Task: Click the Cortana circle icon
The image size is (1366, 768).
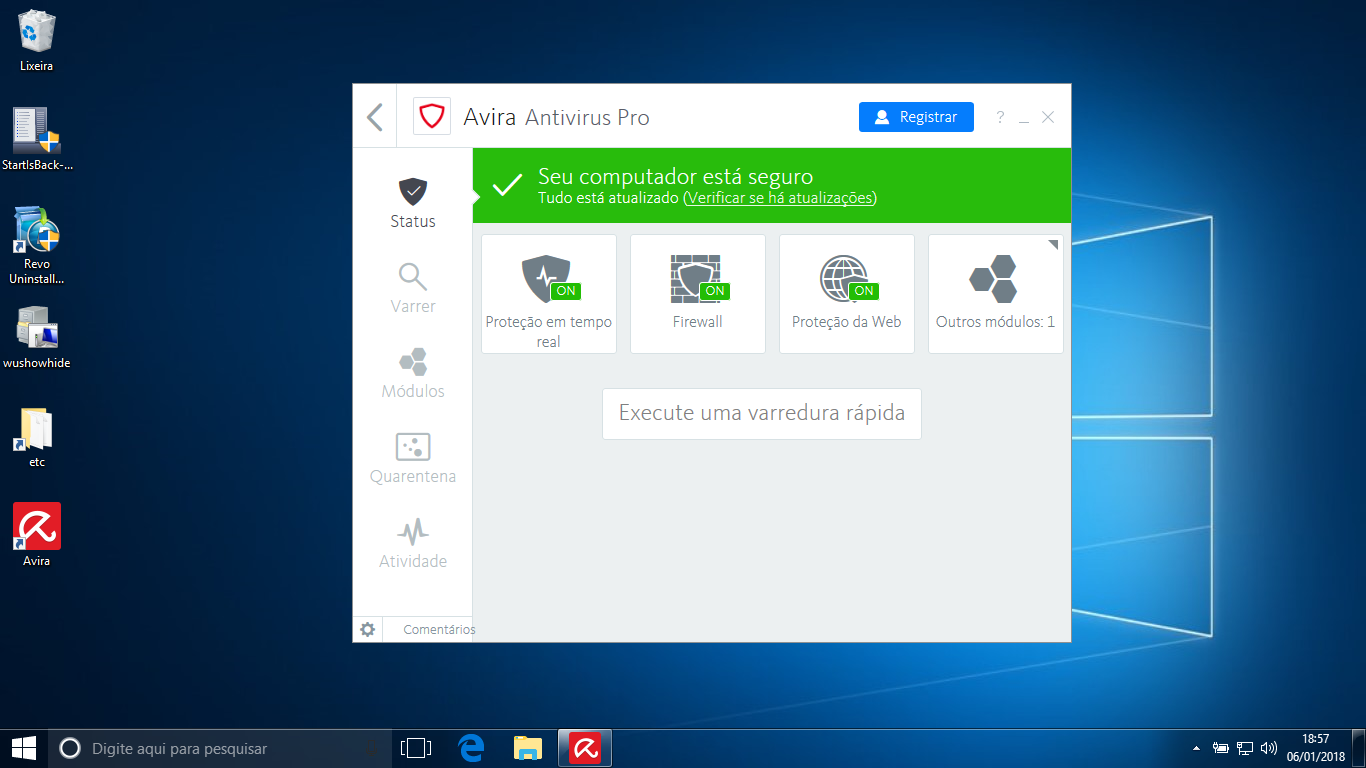Action: (x=70, y=748)
